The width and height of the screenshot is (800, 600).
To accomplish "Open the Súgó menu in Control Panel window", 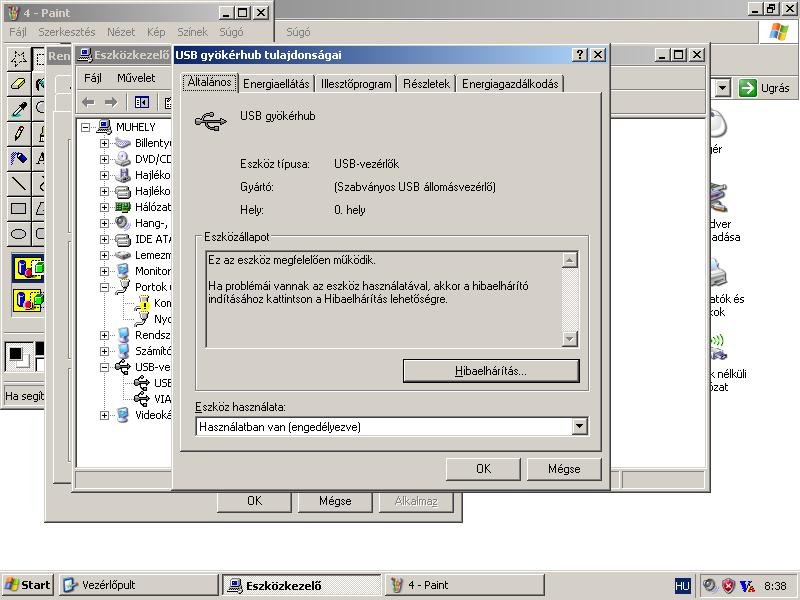I will (298, 32).
